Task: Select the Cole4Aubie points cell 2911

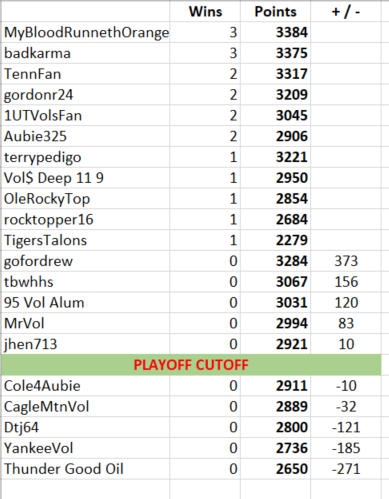Action: tap(275, 386)
